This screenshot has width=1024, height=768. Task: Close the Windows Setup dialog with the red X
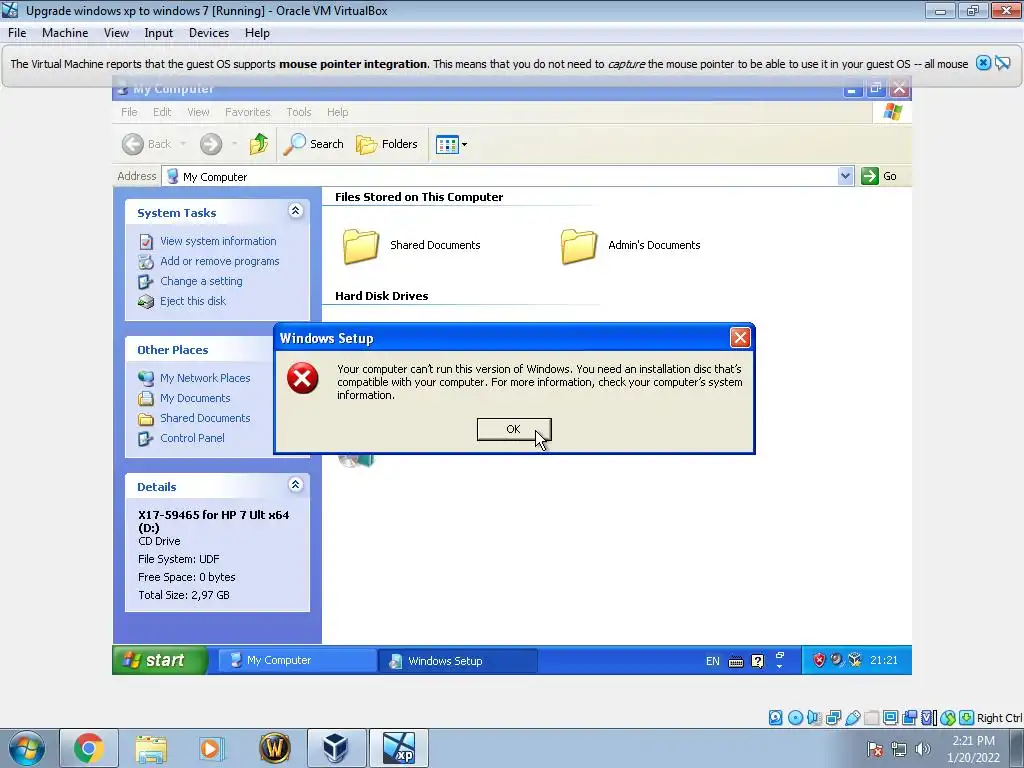[740, 338]
